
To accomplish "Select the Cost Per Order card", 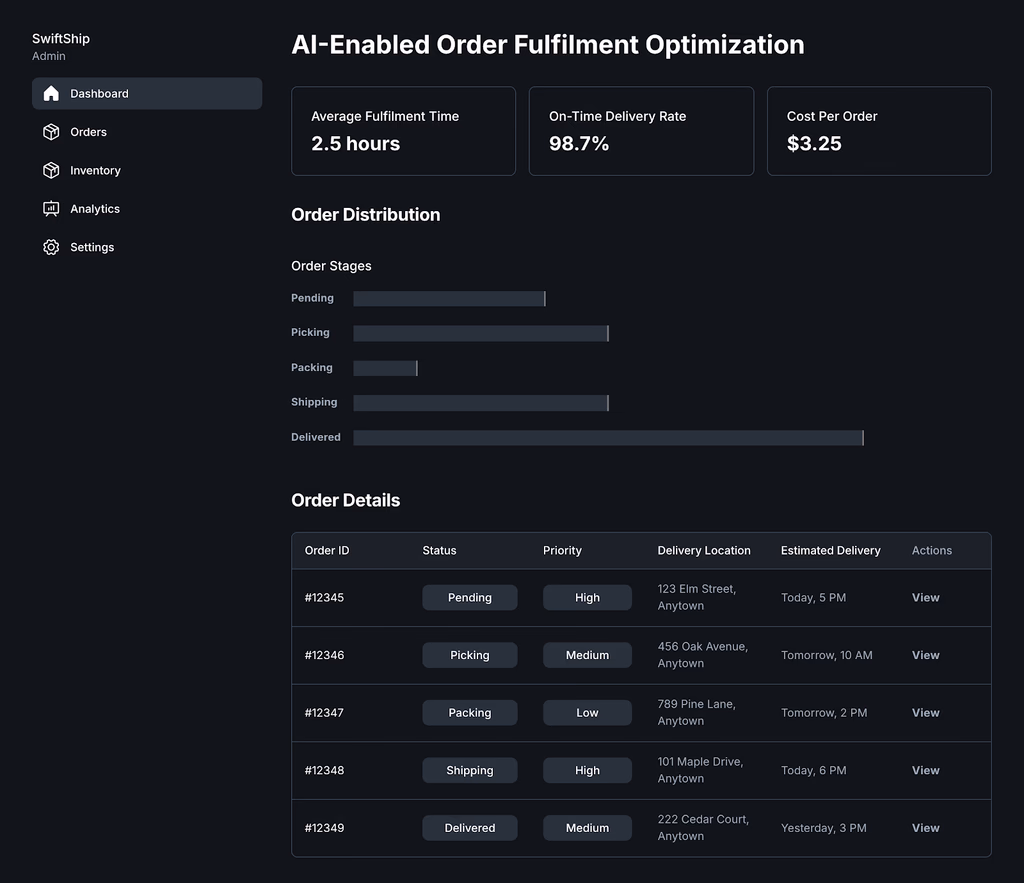I will tap(879, 131).
